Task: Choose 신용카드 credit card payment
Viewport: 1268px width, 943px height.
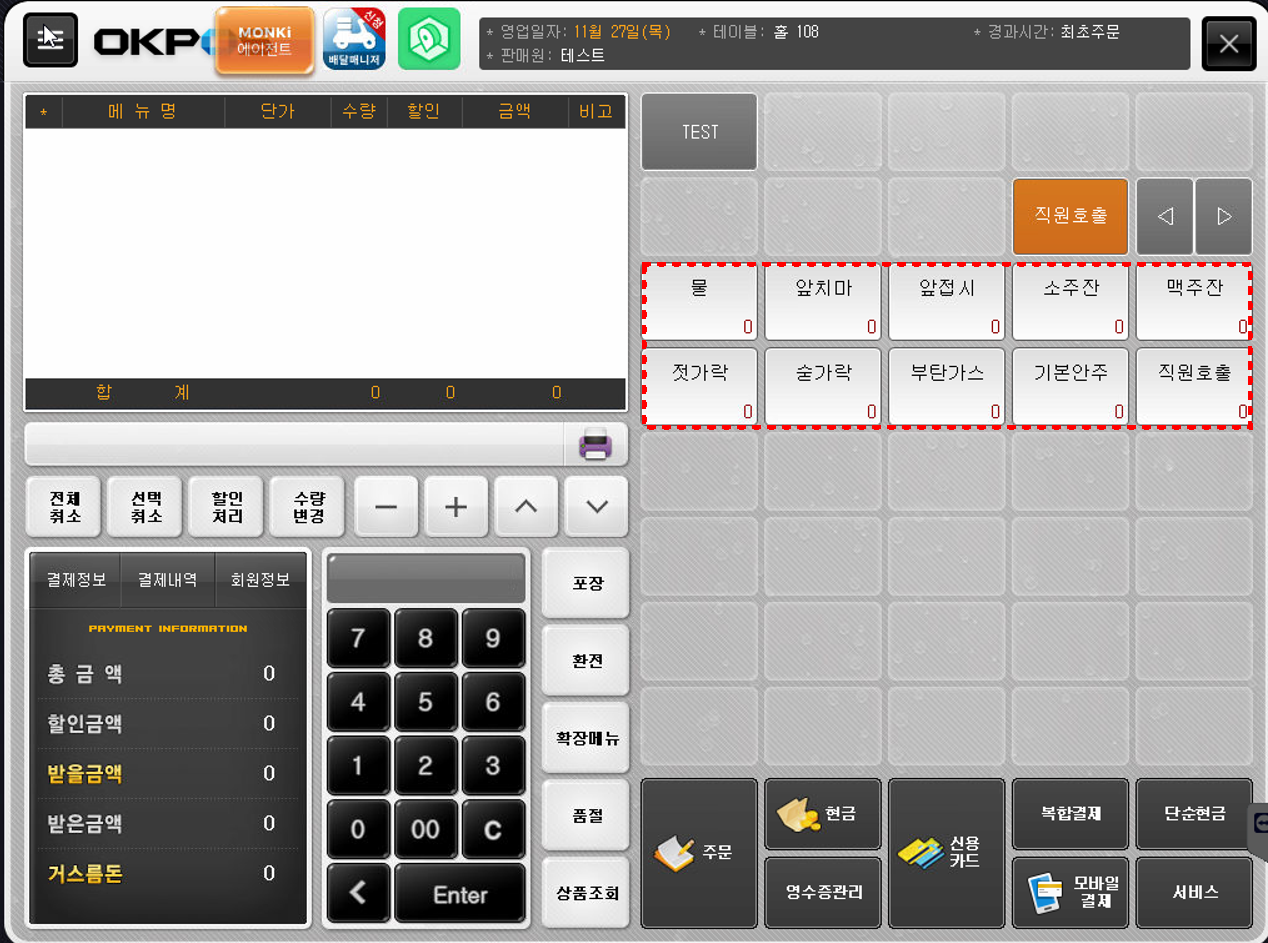Action: pos(946,853)
